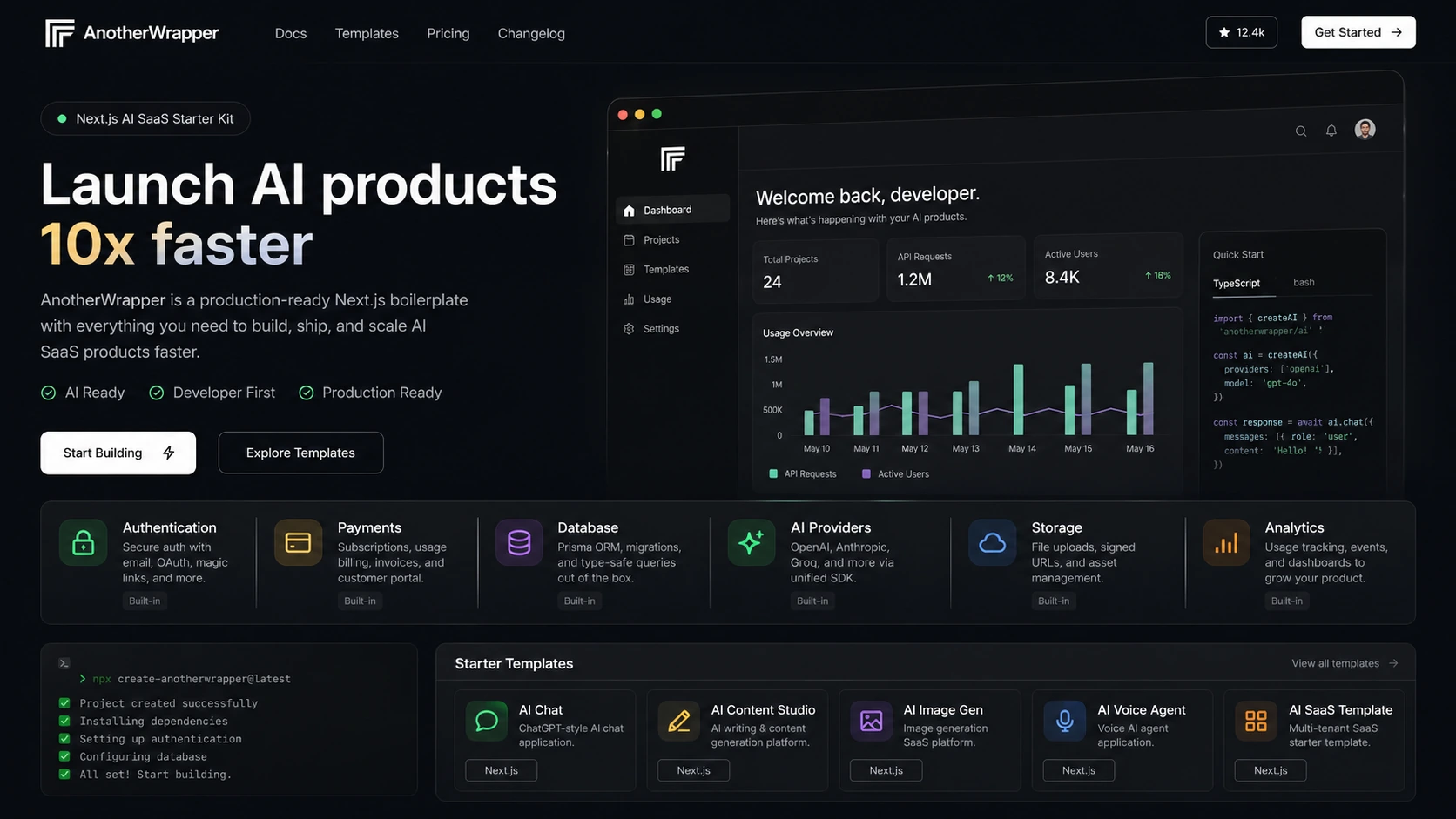The height and width of the screenshot is (819, 1456).
Task: Click the AI Voice Agent microphone icon
Action: point(1064,721)
